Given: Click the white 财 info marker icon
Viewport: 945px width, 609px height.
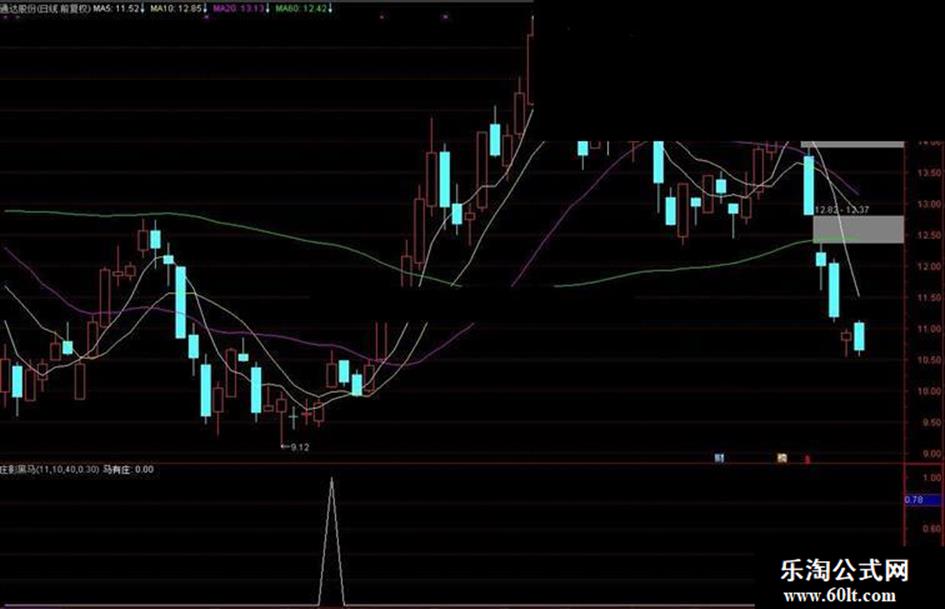Looking at the screenshot, I should point(718,458).
